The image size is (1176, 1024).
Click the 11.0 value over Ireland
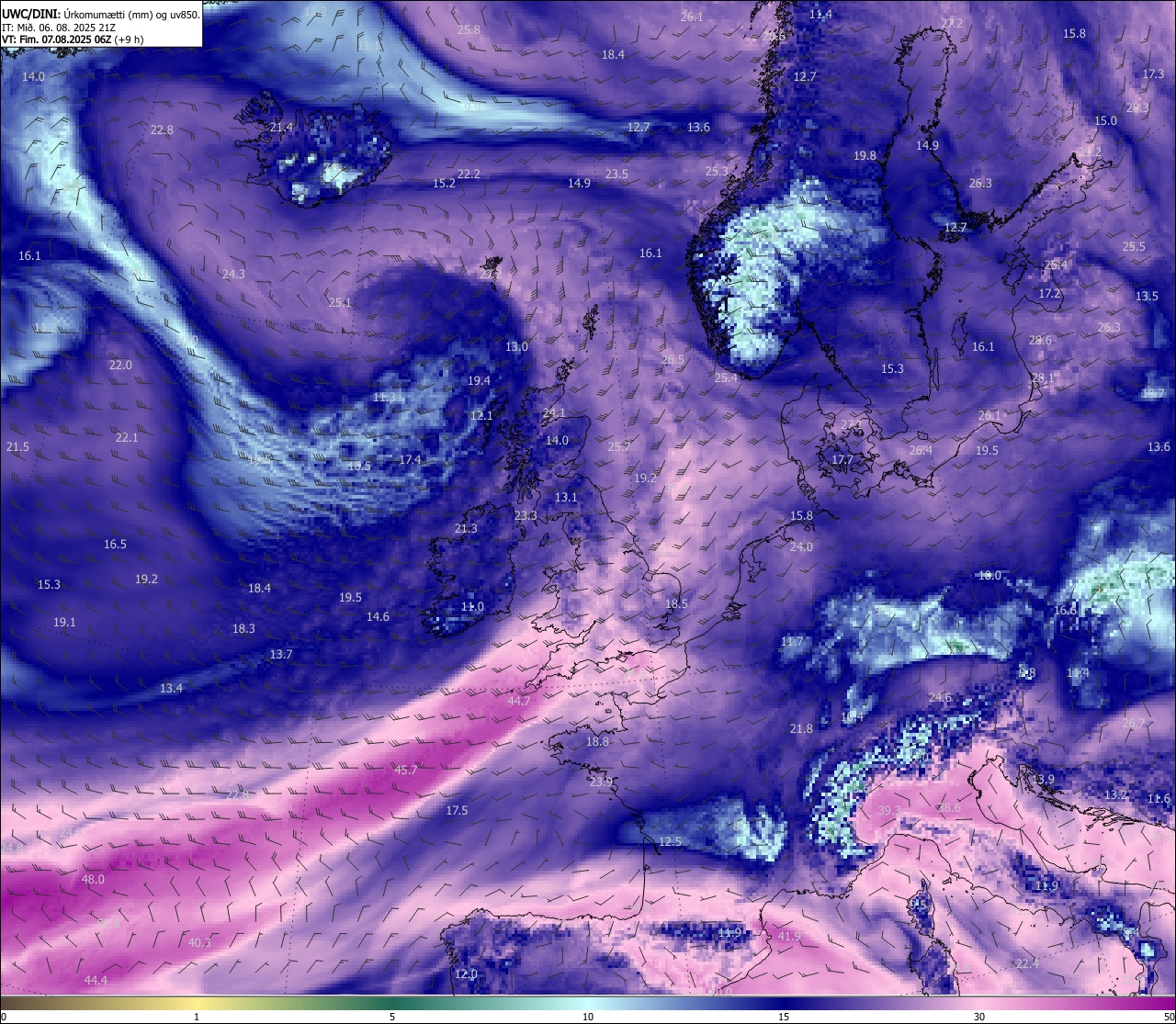pos(471,607)
